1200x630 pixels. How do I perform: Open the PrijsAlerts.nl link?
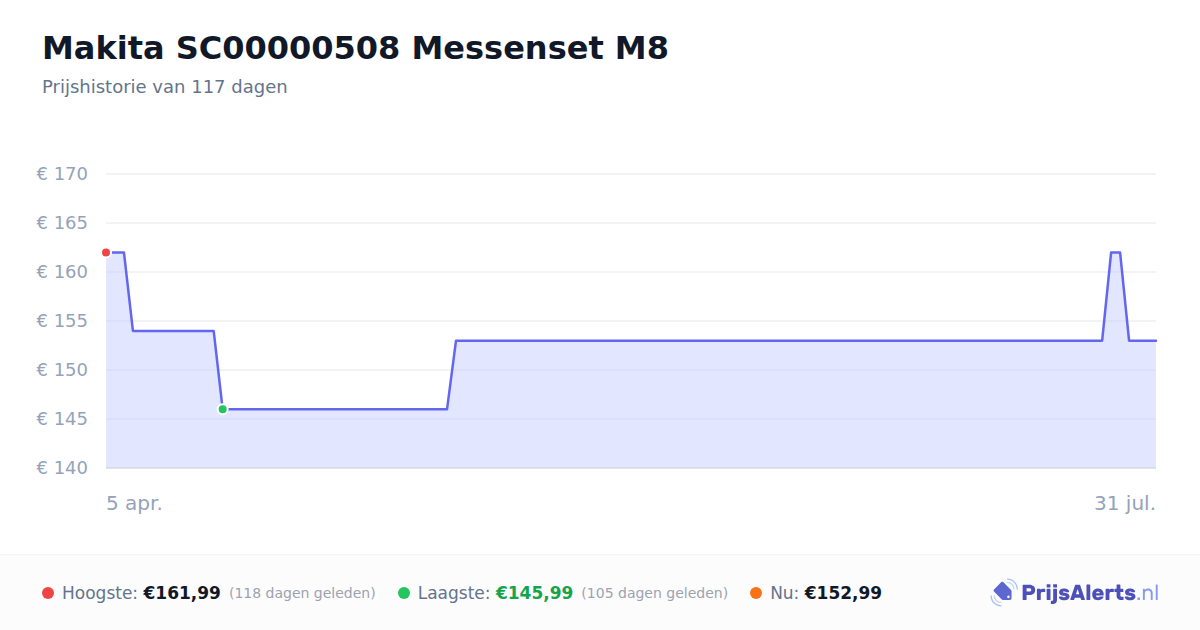click(1074, 593)
